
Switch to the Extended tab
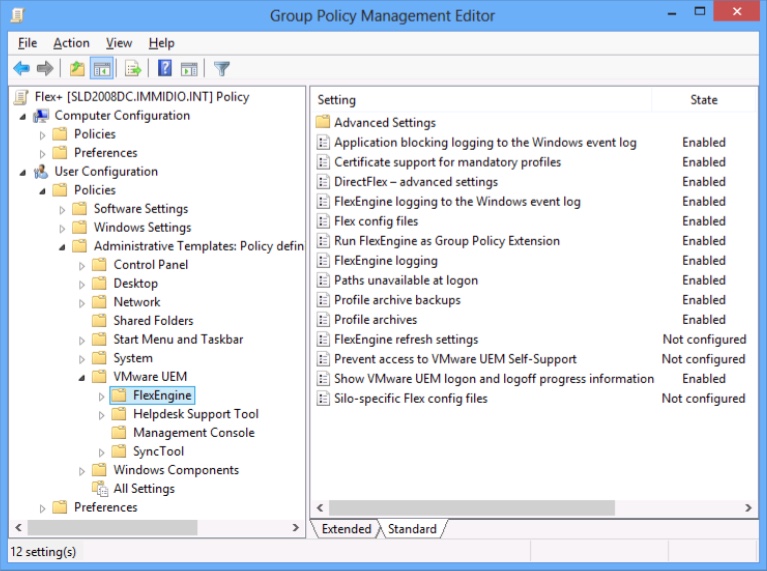tap(346, 529)
